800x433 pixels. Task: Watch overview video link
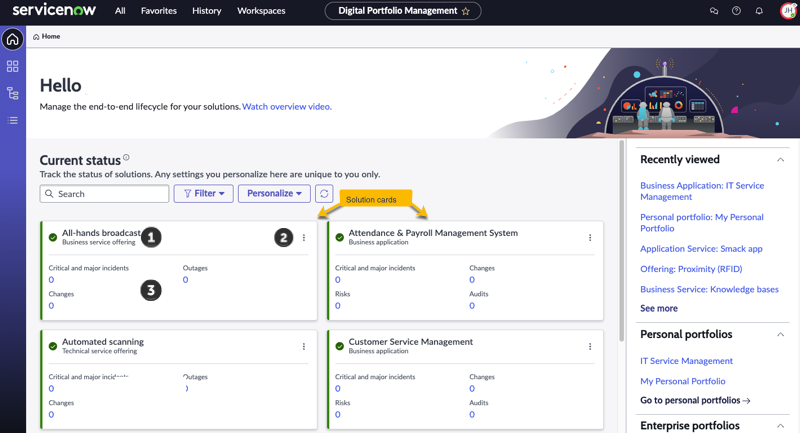click(287, 107)
